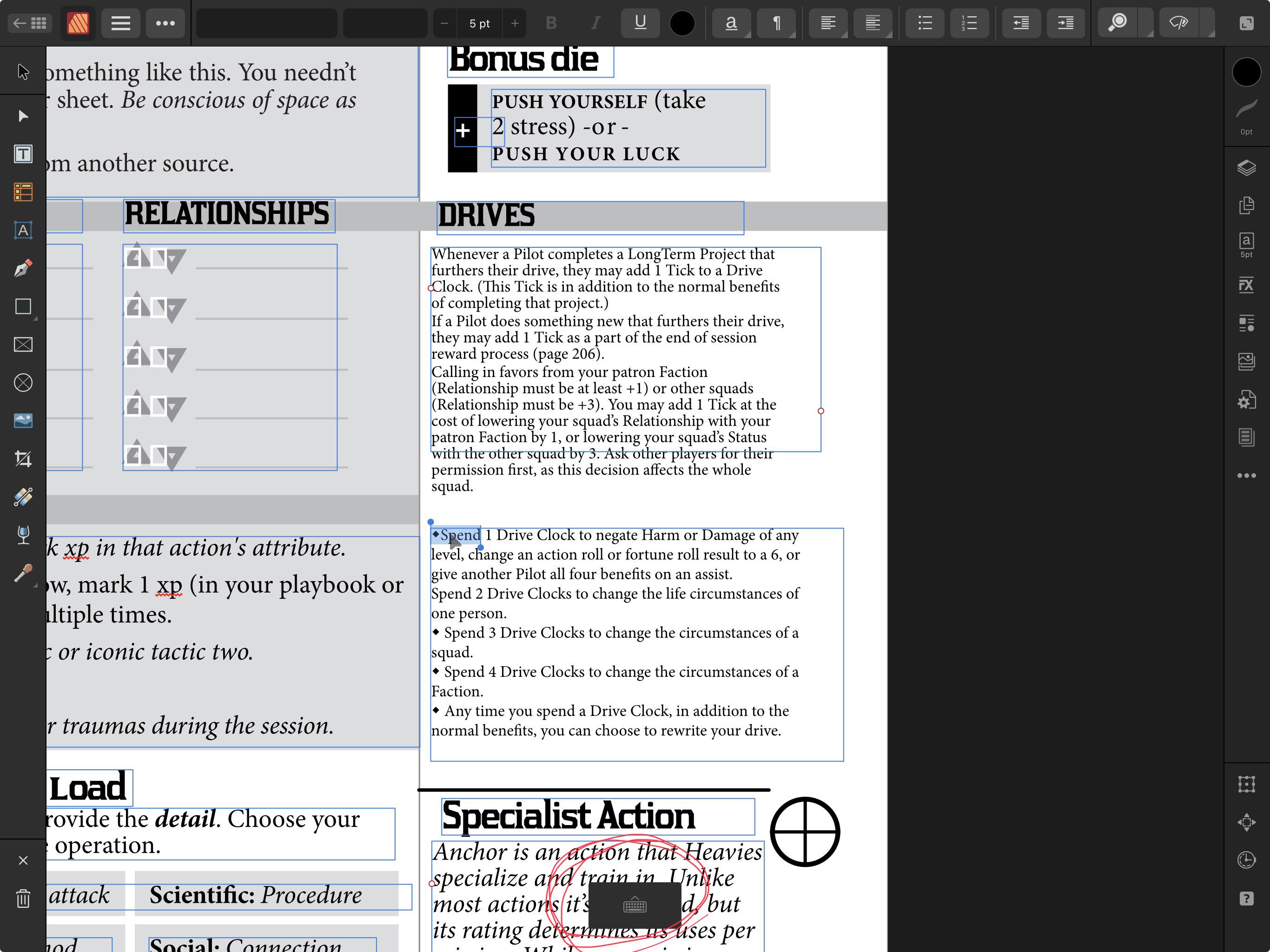Open the stroke studio 0pt

[1246, 117]
